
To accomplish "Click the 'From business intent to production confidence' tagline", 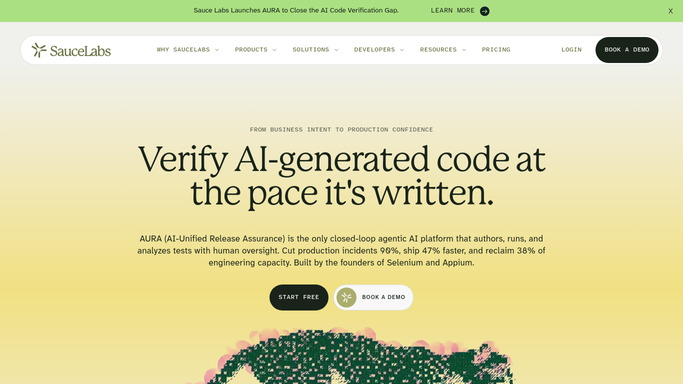I will 342,130.
